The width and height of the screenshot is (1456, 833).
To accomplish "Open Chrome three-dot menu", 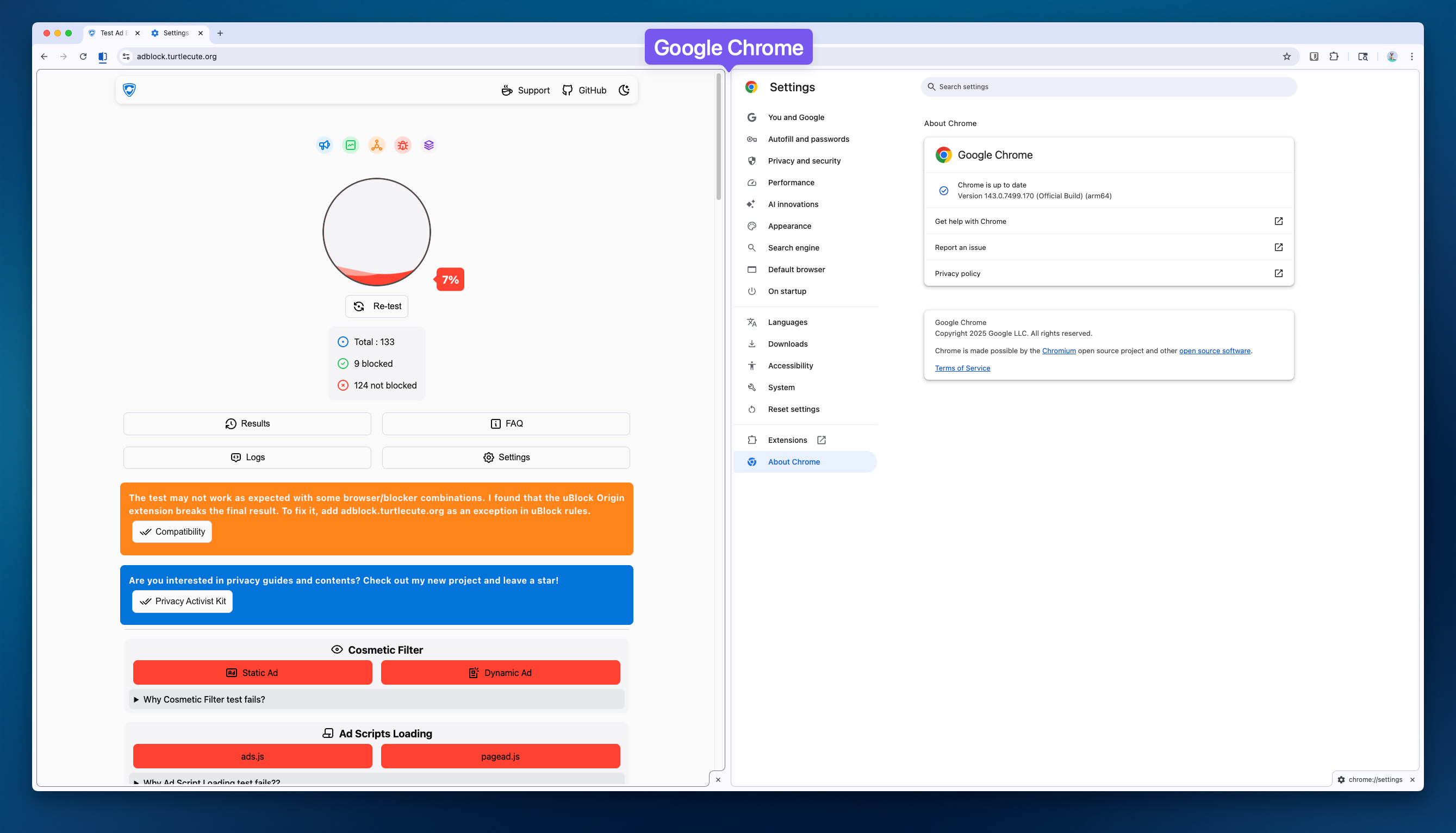I will coord(1412,57).
